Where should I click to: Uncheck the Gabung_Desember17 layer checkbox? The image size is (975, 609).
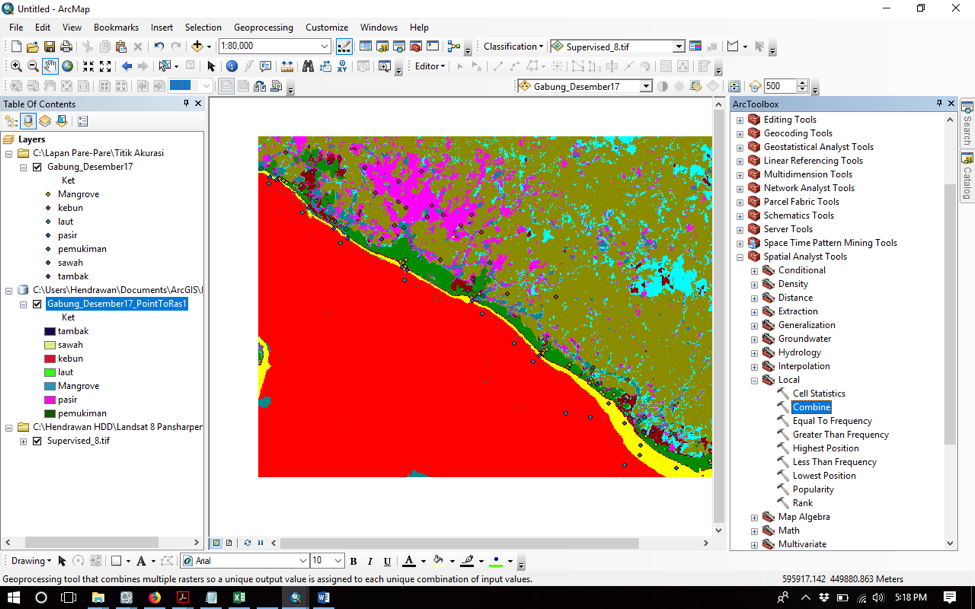[37, 167]
